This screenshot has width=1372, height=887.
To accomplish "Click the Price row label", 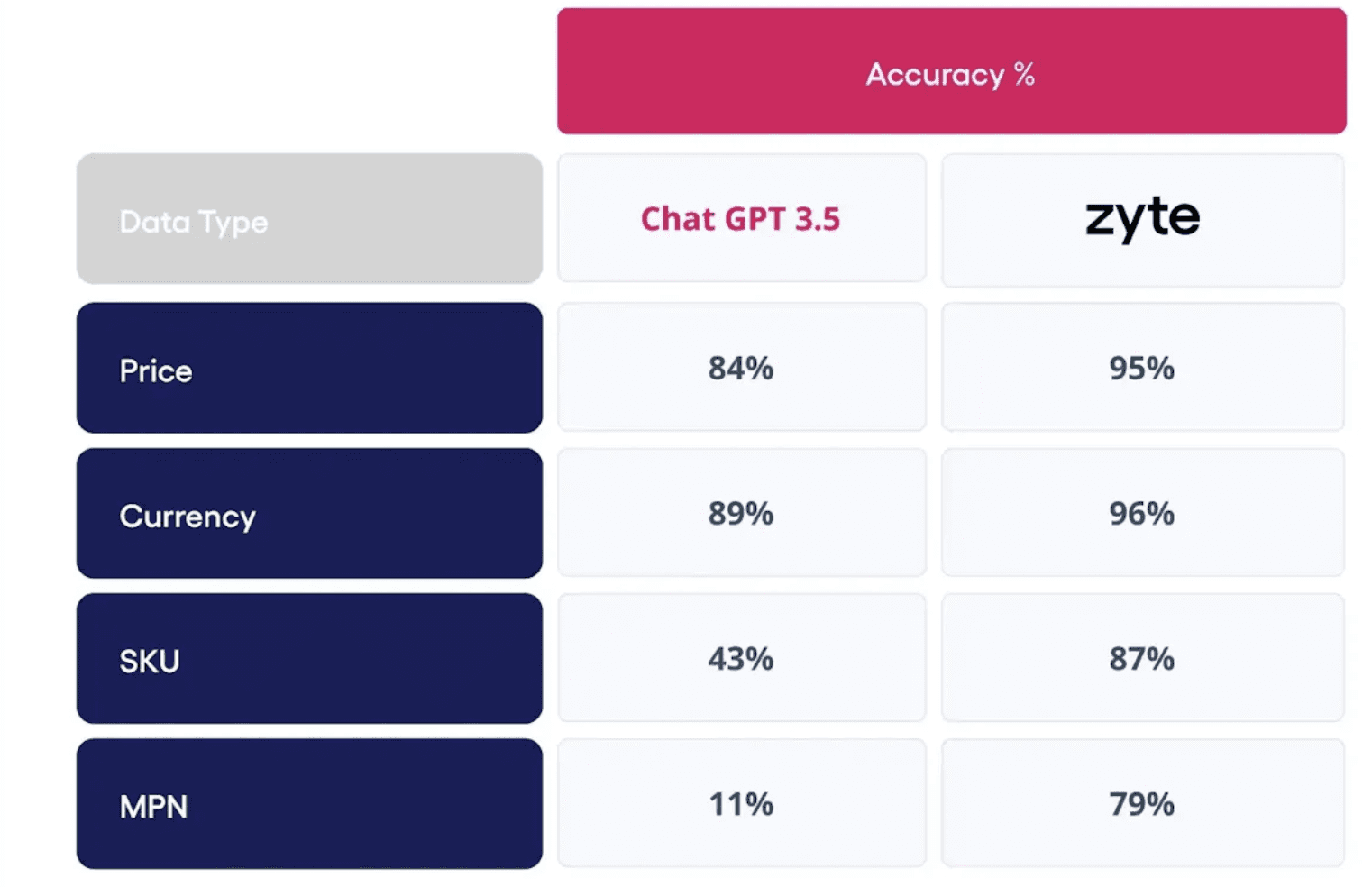I will click(308, 369).
